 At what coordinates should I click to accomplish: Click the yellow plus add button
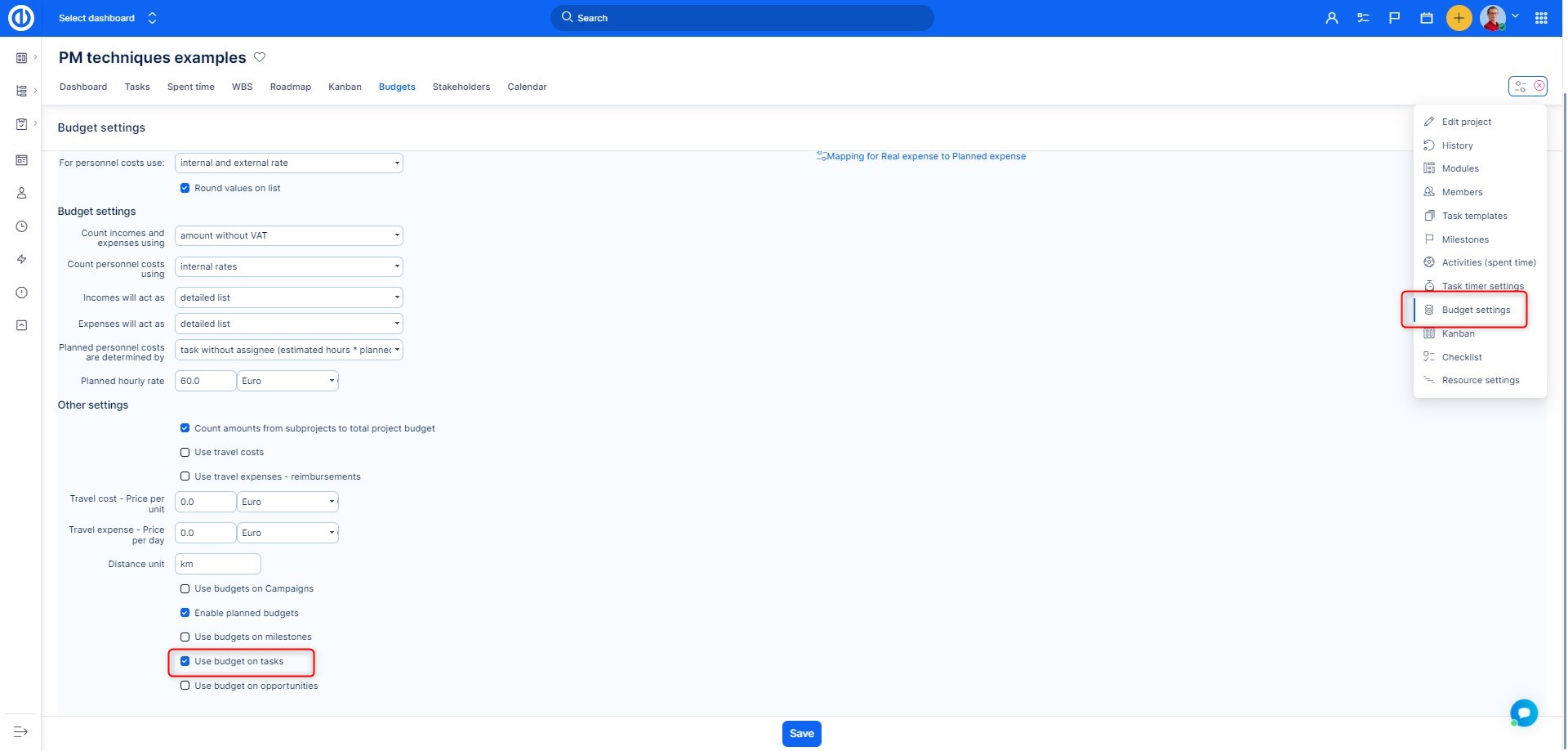(1459, 18)
